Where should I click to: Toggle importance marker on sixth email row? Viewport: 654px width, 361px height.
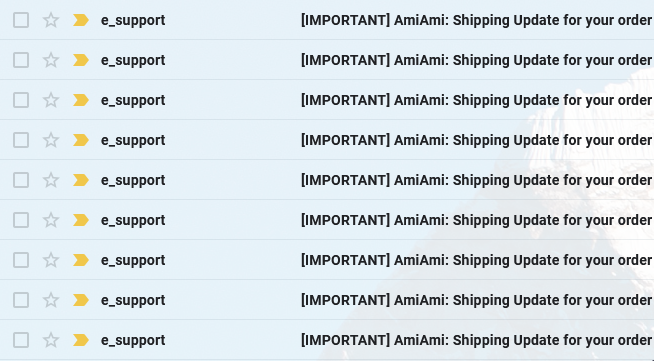[80, 220]
